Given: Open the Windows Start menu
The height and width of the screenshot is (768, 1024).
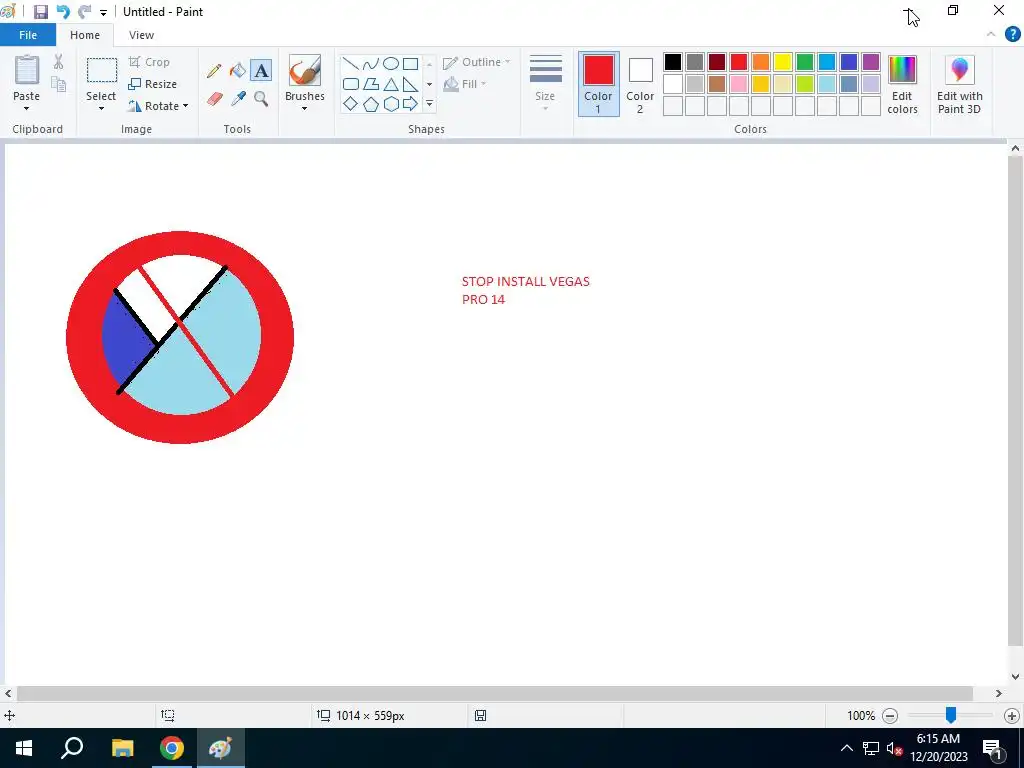Looking at the screenshot, I should pyautogui.click(x=24, y=748).
